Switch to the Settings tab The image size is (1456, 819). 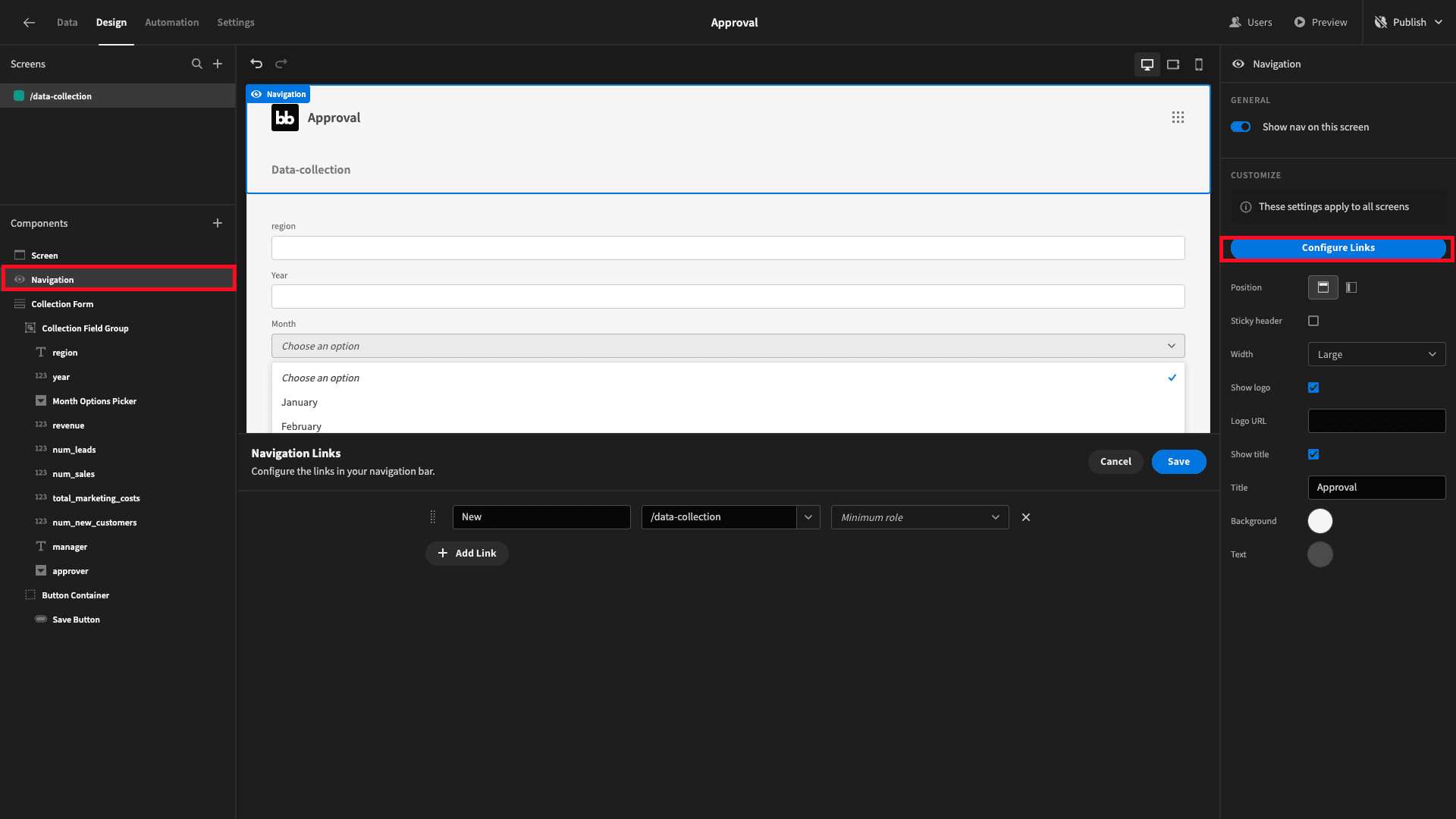pos(236,23)
